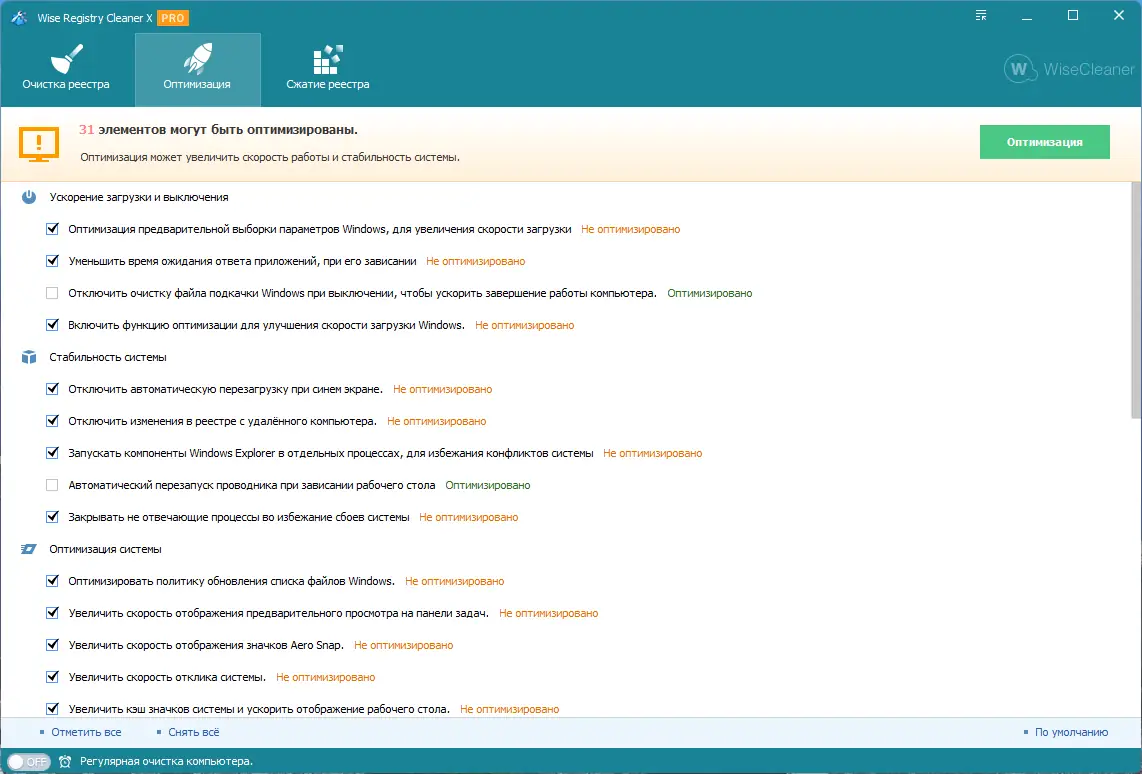
Task: Toggle the regular cleaning OFF switch
Action: 28,762
